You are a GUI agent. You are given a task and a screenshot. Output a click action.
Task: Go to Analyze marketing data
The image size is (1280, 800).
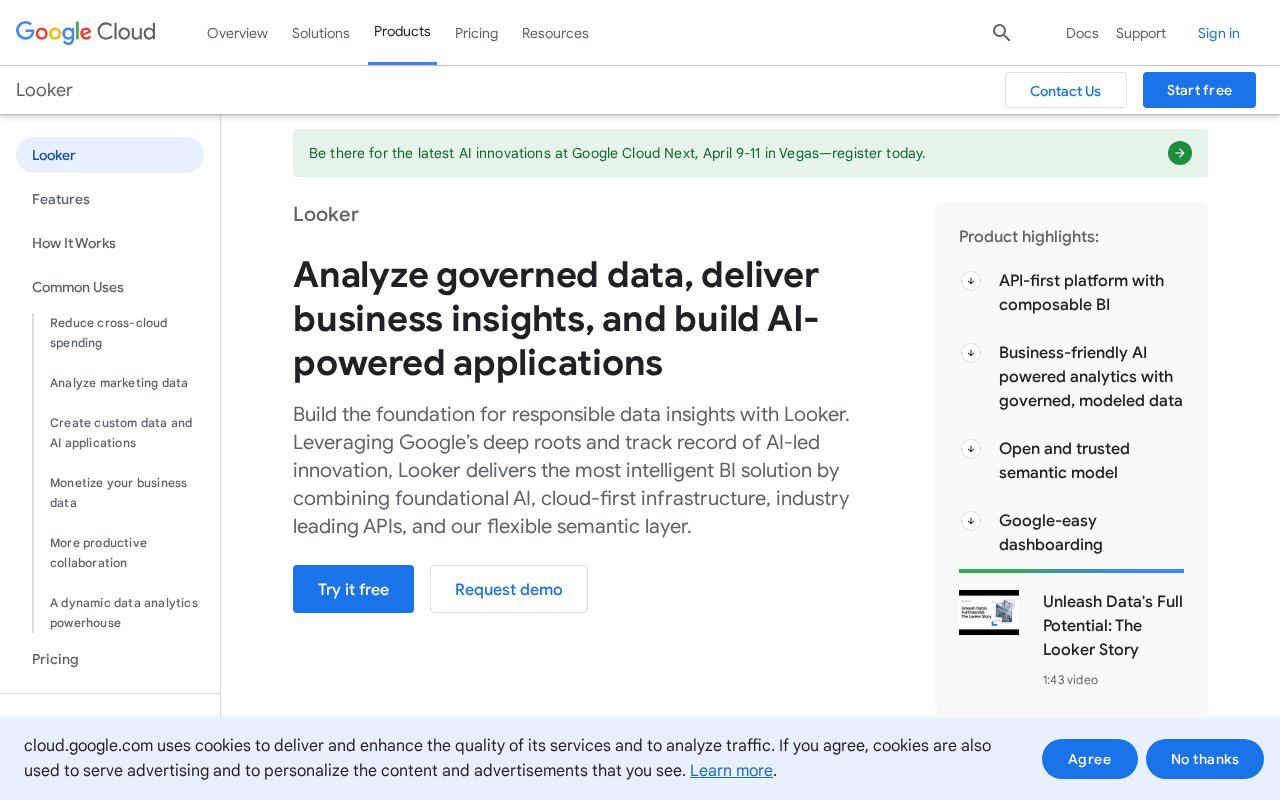point(119,383)
